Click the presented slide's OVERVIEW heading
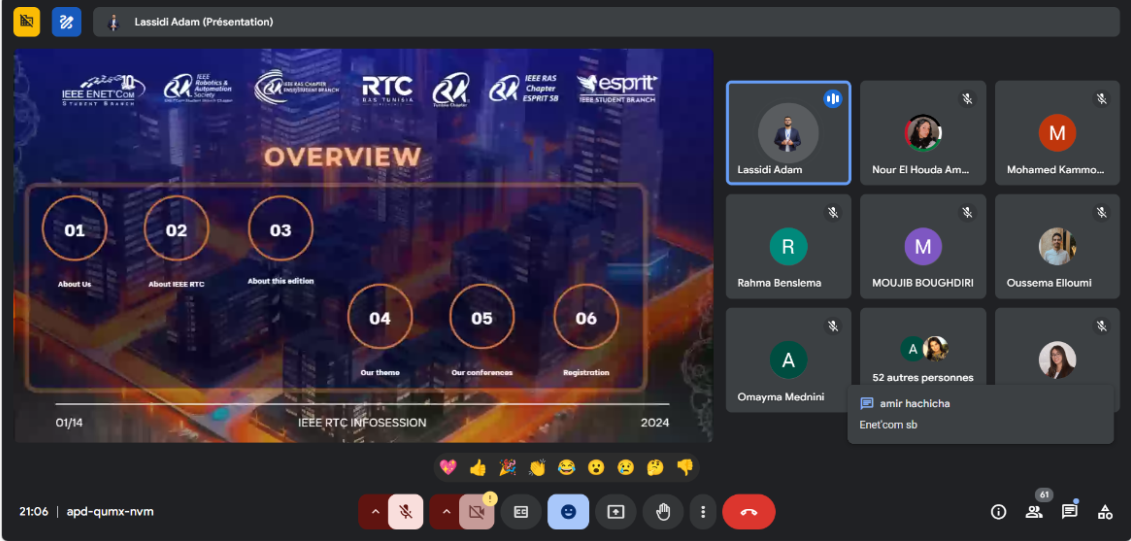 pyautogui.click(x=343, y=157)
